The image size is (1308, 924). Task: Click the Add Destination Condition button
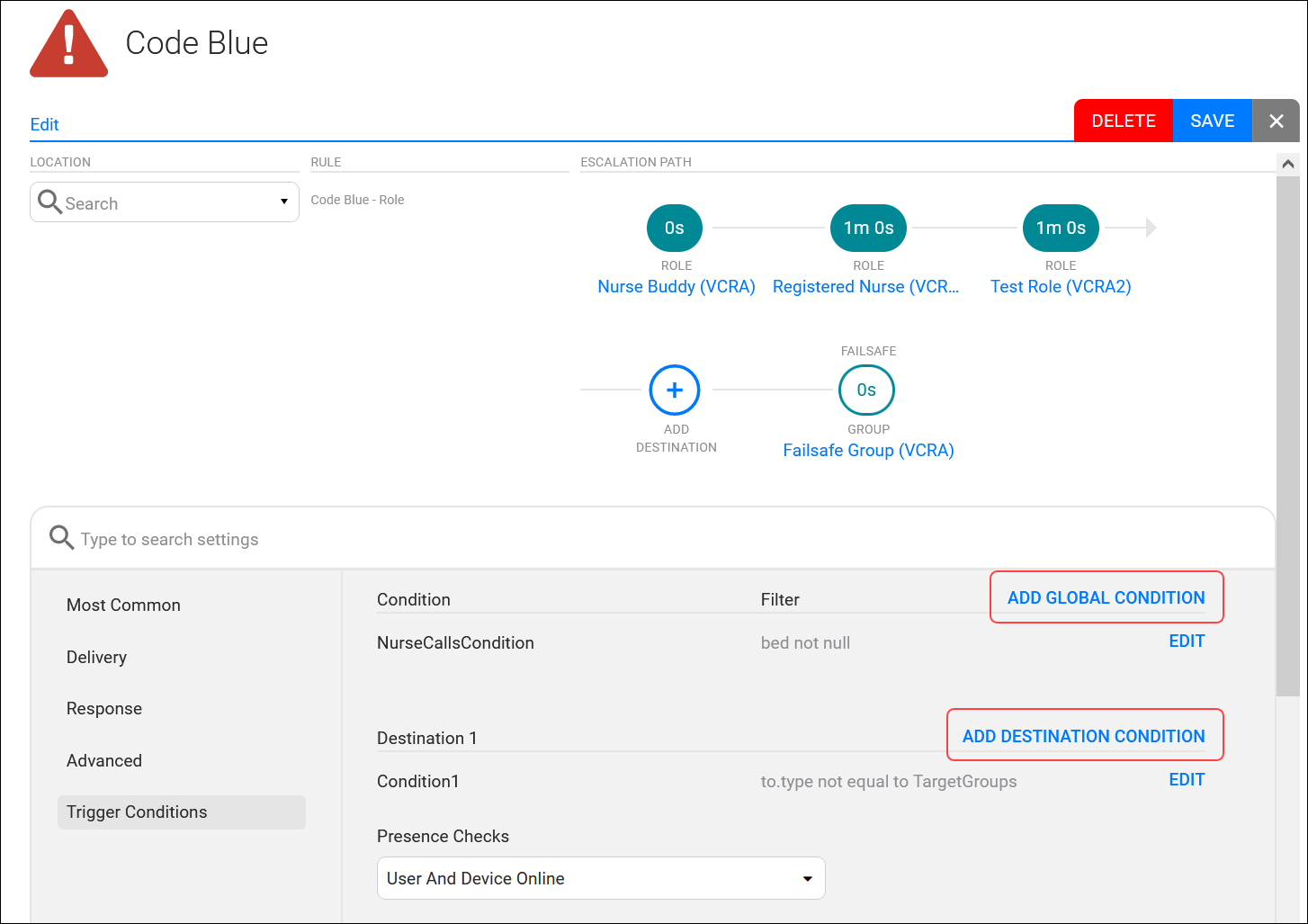1083,737
